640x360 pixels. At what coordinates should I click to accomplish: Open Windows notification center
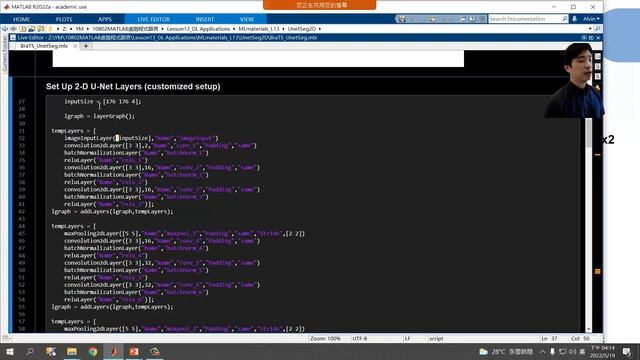[627, 351]
